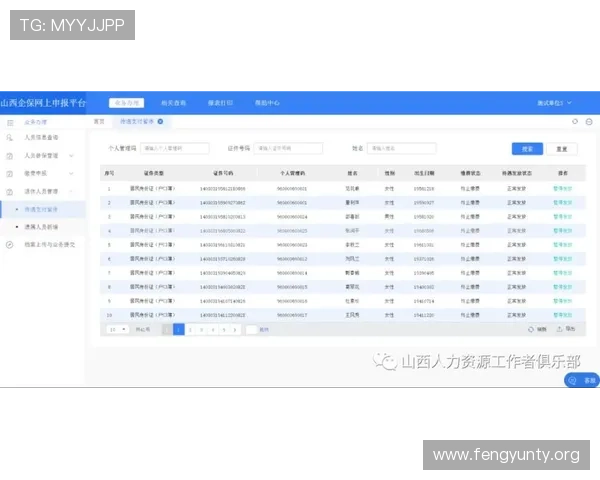This screenshot has height=480, width=600.
Task: Open 人员信息查询 in the sidebar
Action: 41,137
